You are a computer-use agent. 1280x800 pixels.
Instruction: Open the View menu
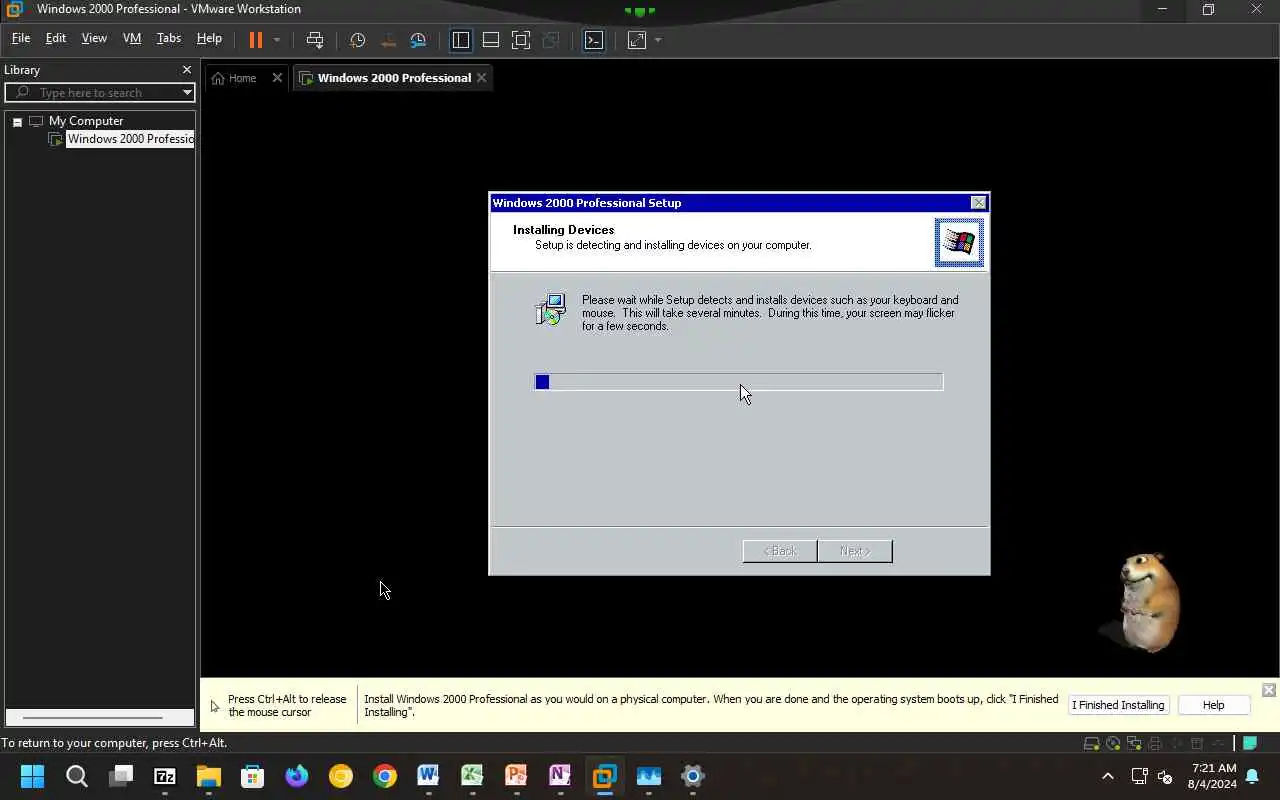(x=94, y=38)
